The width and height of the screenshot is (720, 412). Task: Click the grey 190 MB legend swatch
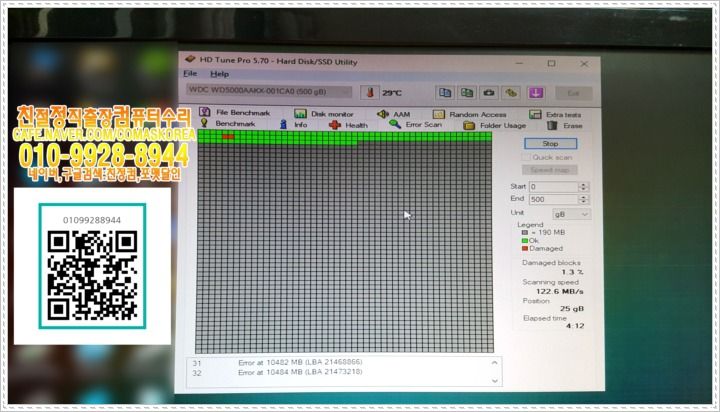(524, 232)
